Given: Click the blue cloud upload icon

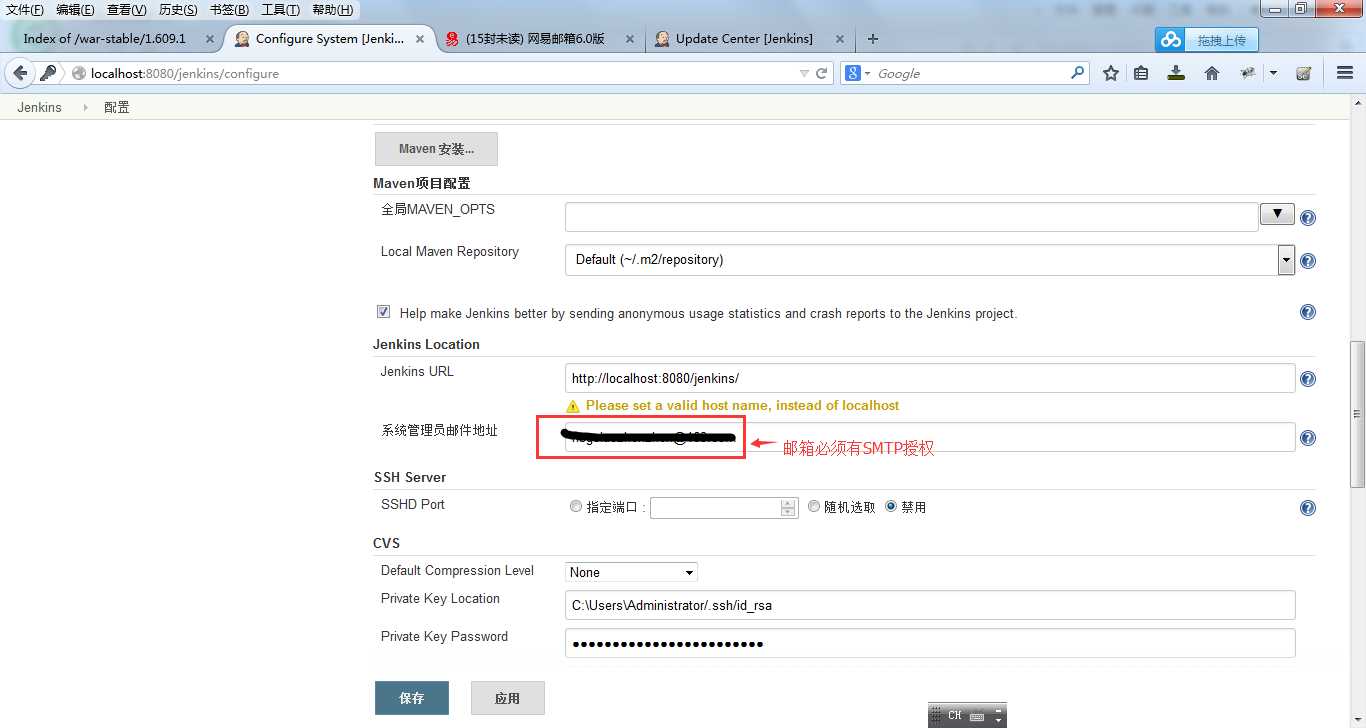Looking at the screenshot, I should pos(1170,40).
